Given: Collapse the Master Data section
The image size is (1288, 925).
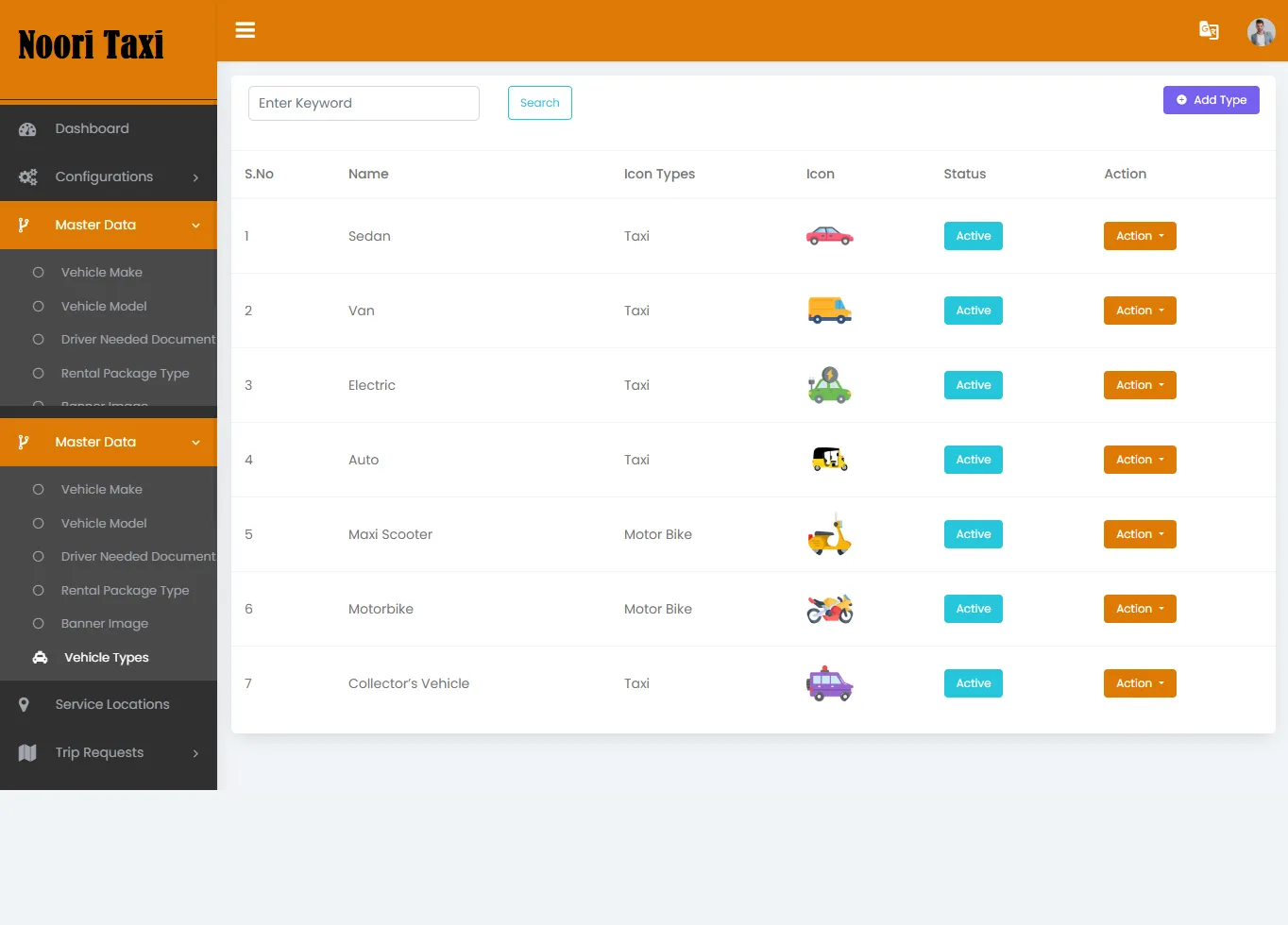Looking at the screenshot, I should pyautogui.click(x=95, y=225).
